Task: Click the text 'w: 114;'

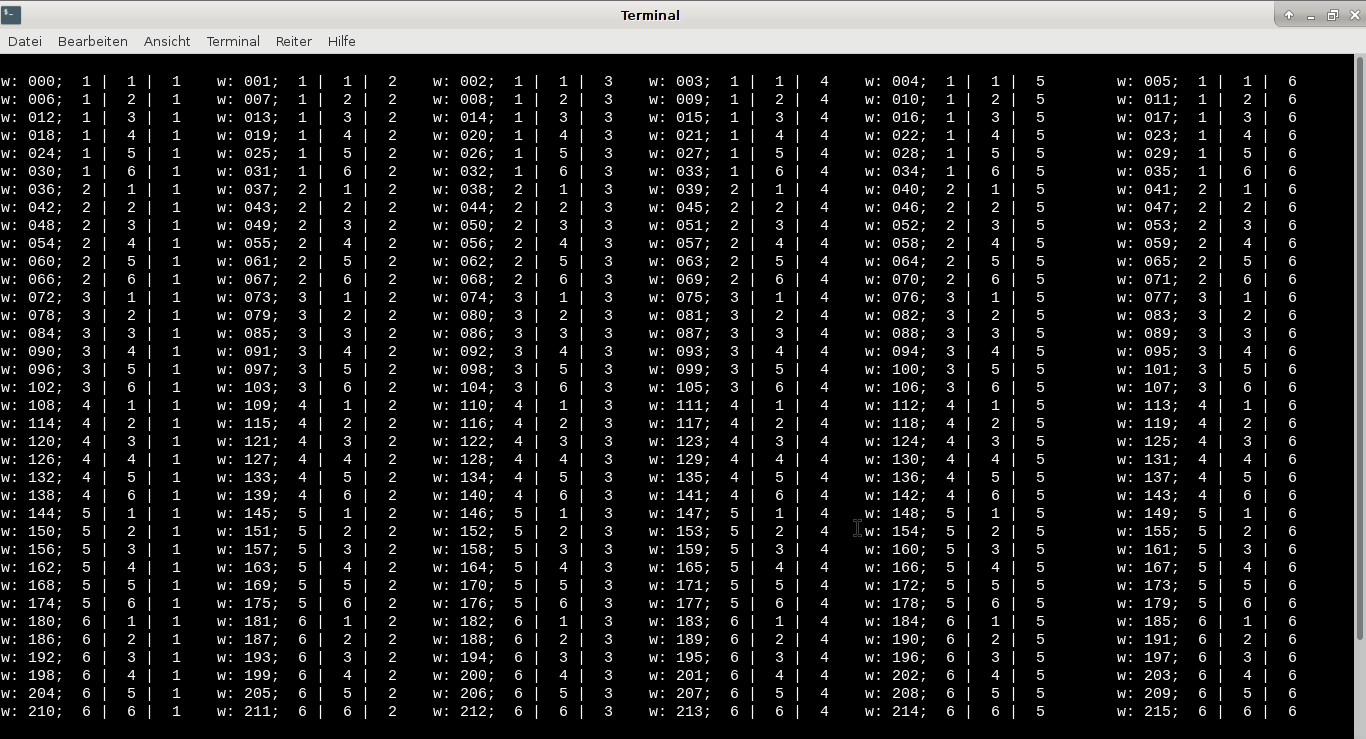Action: click(x=31, y=423)
